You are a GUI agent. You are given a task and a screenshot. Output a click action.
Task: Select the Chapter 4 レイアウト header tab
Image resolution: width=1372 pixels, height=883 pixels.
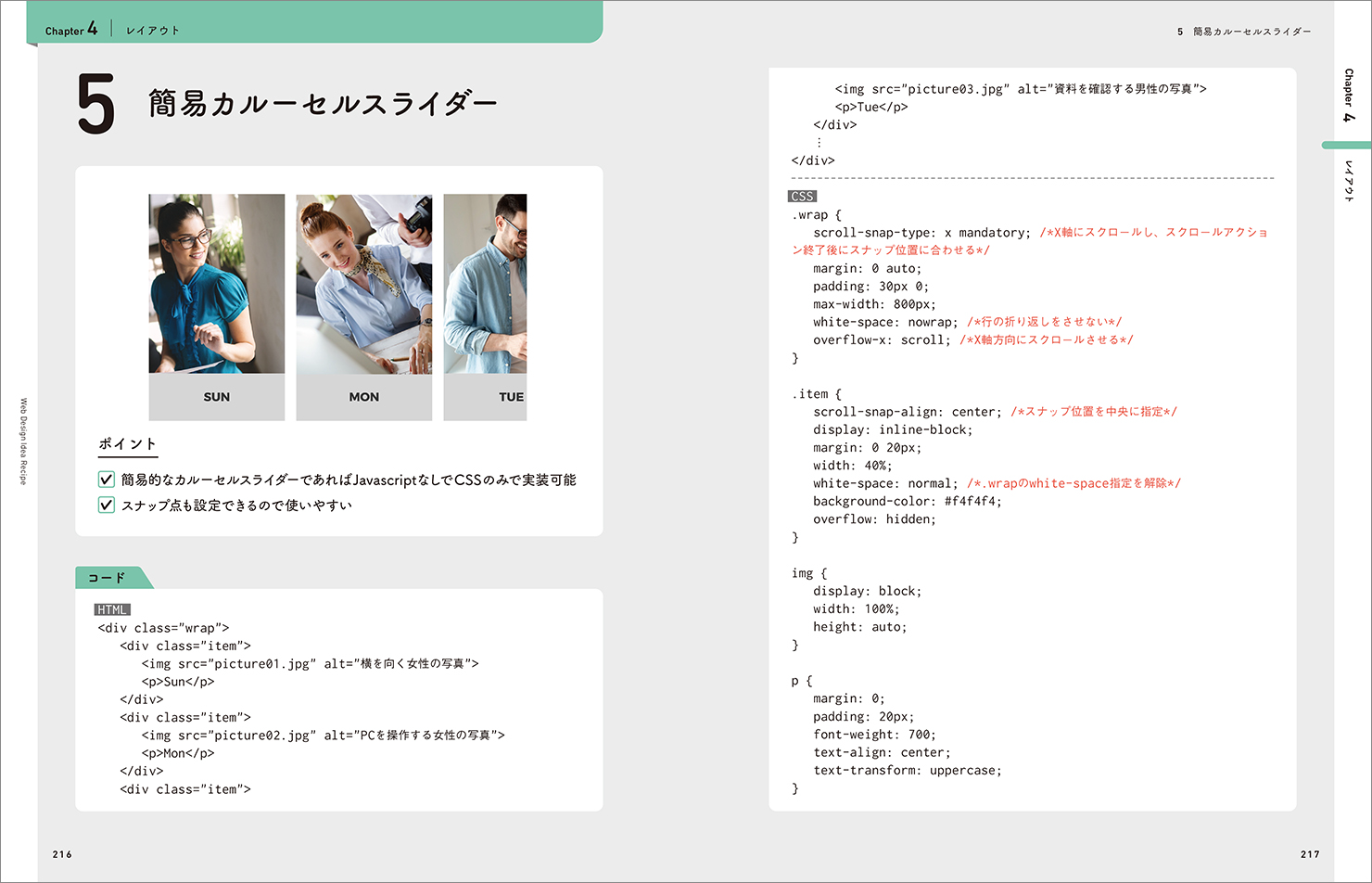click(111, 30)
